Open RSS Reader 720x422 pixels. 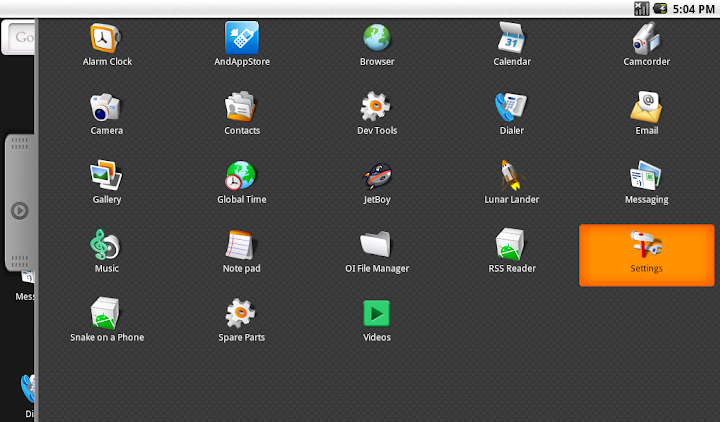click(512, 251)
